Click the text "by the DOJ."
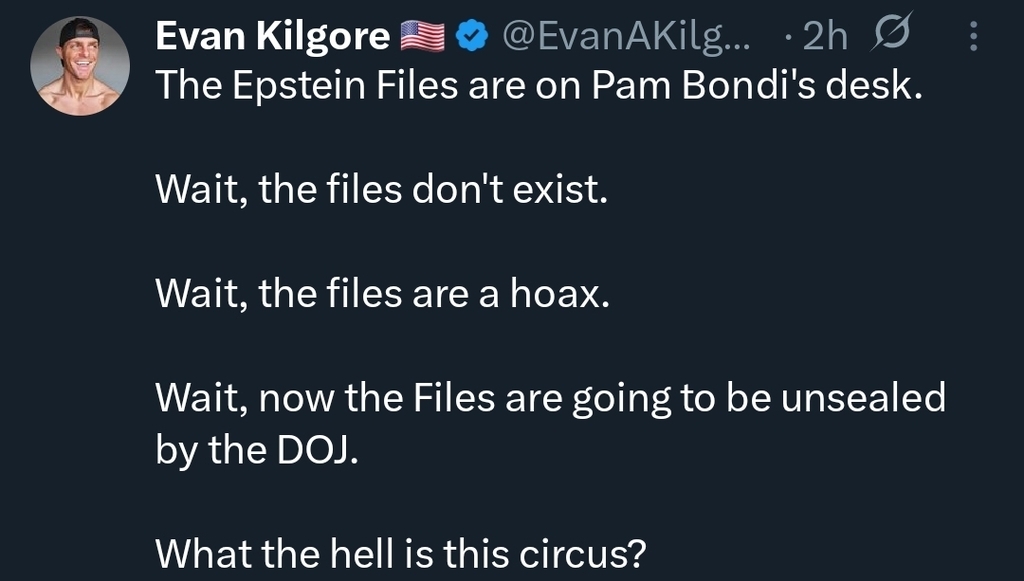Screen dimensions: 1024x581 257,449
